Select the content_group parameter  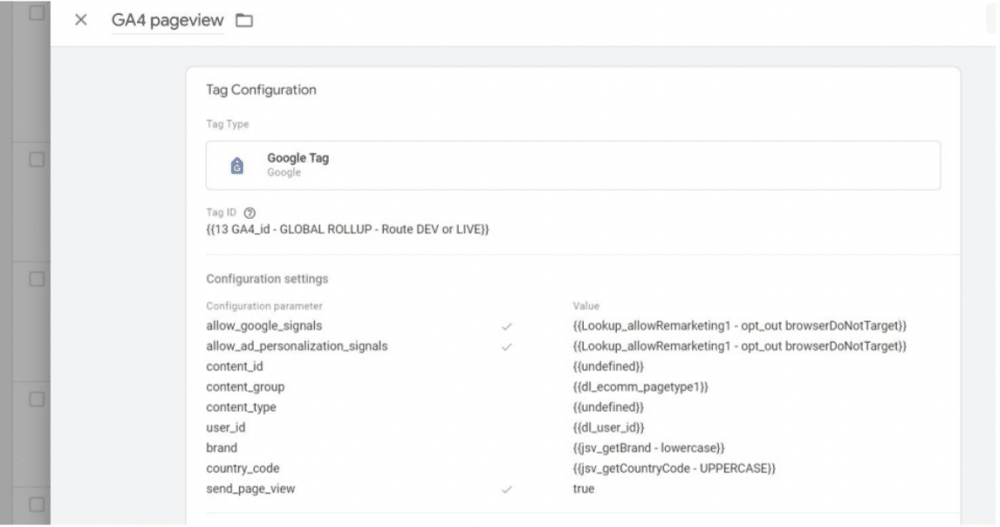coord(246,387)
